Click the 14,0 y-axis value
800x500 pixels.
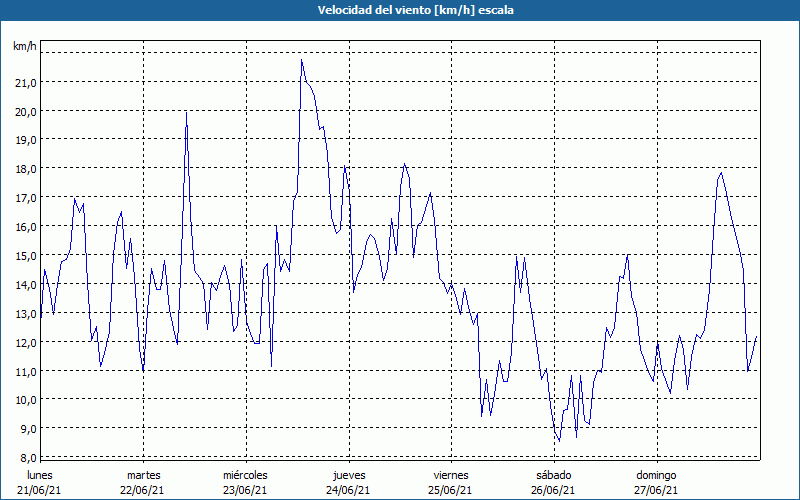tap(26, 285)
